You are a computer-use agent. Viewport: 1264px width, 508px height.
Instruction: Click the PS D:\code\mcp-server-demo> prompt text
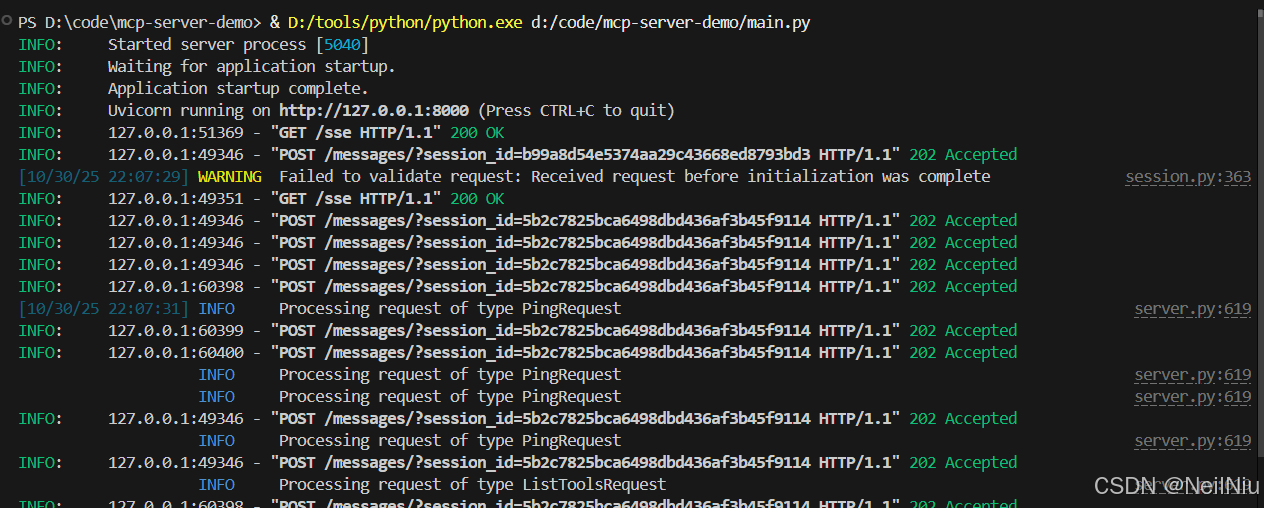pos(139,22)
